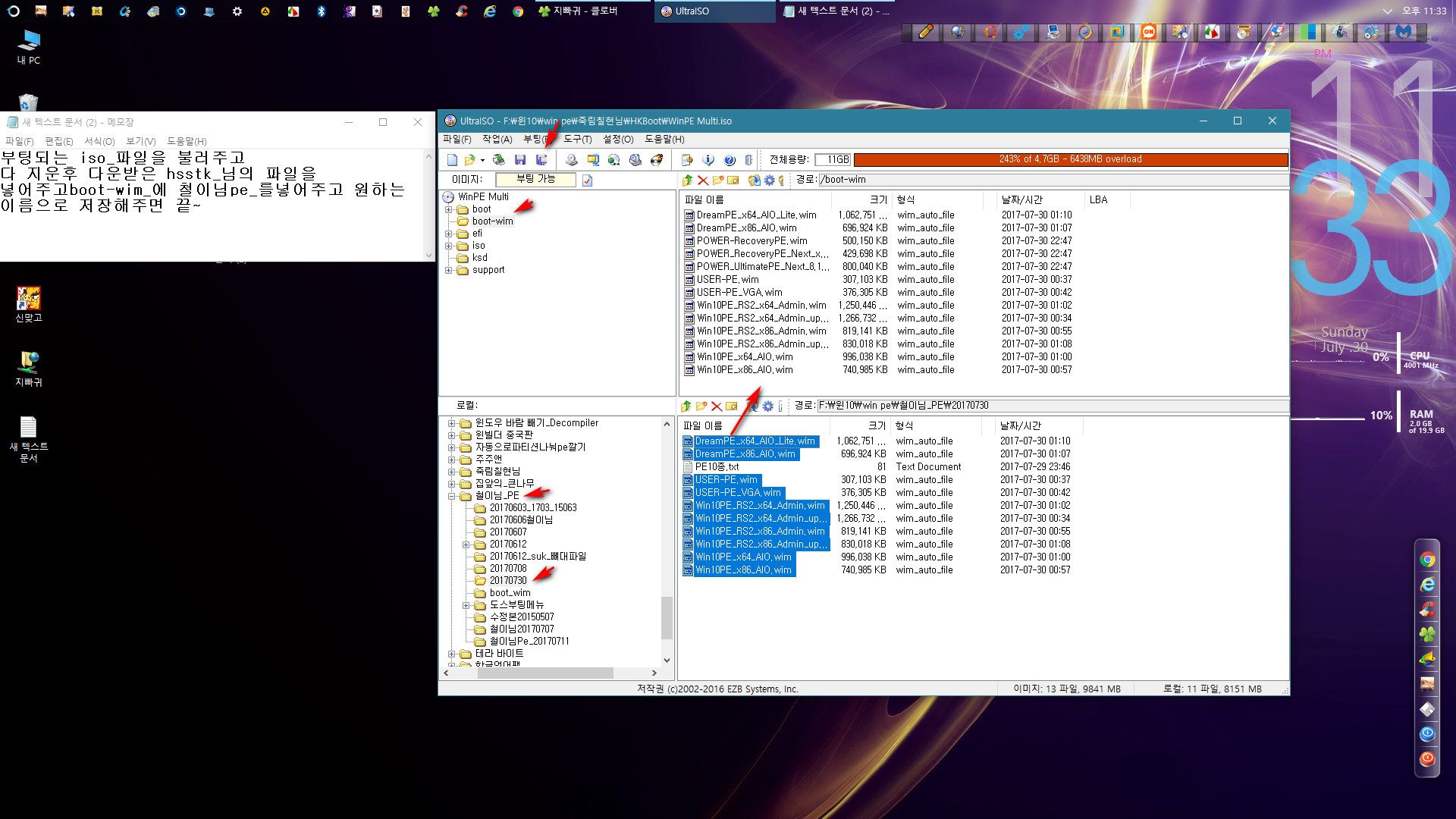Click the Chrome icon in the right side dock
This screenshot has height=819, width=1456.
click(x=1427, y=560)
